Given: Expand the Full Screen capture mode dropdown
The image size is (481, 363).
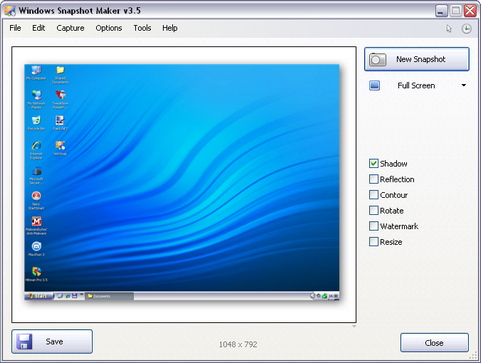Looking at the screenshot, I should (463, 86).
